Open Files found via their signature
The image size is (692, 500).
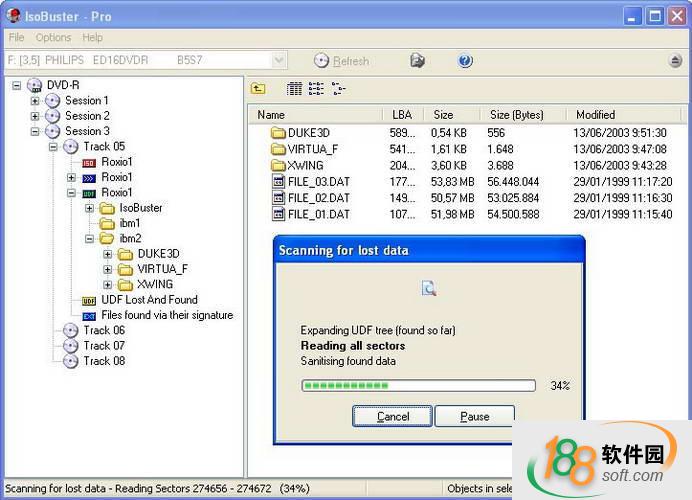(x=166, y=315)
